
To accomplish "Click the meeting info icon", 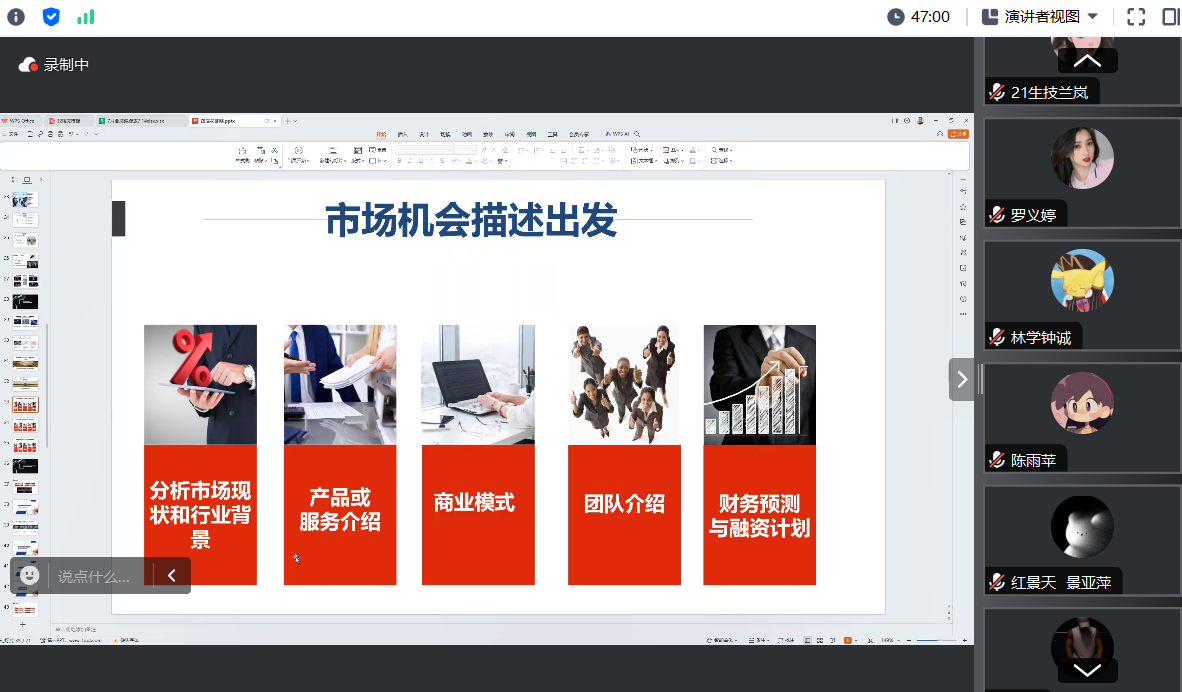I will [x=16, y=16].
